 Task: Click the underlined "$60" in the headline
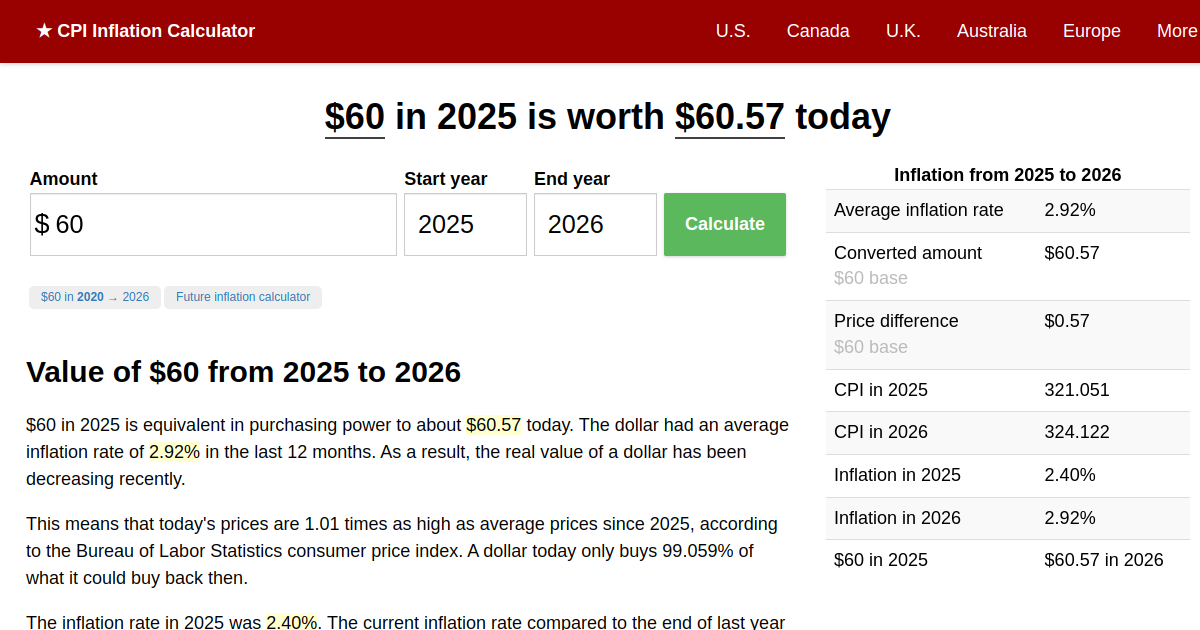[x=354, y=117]
